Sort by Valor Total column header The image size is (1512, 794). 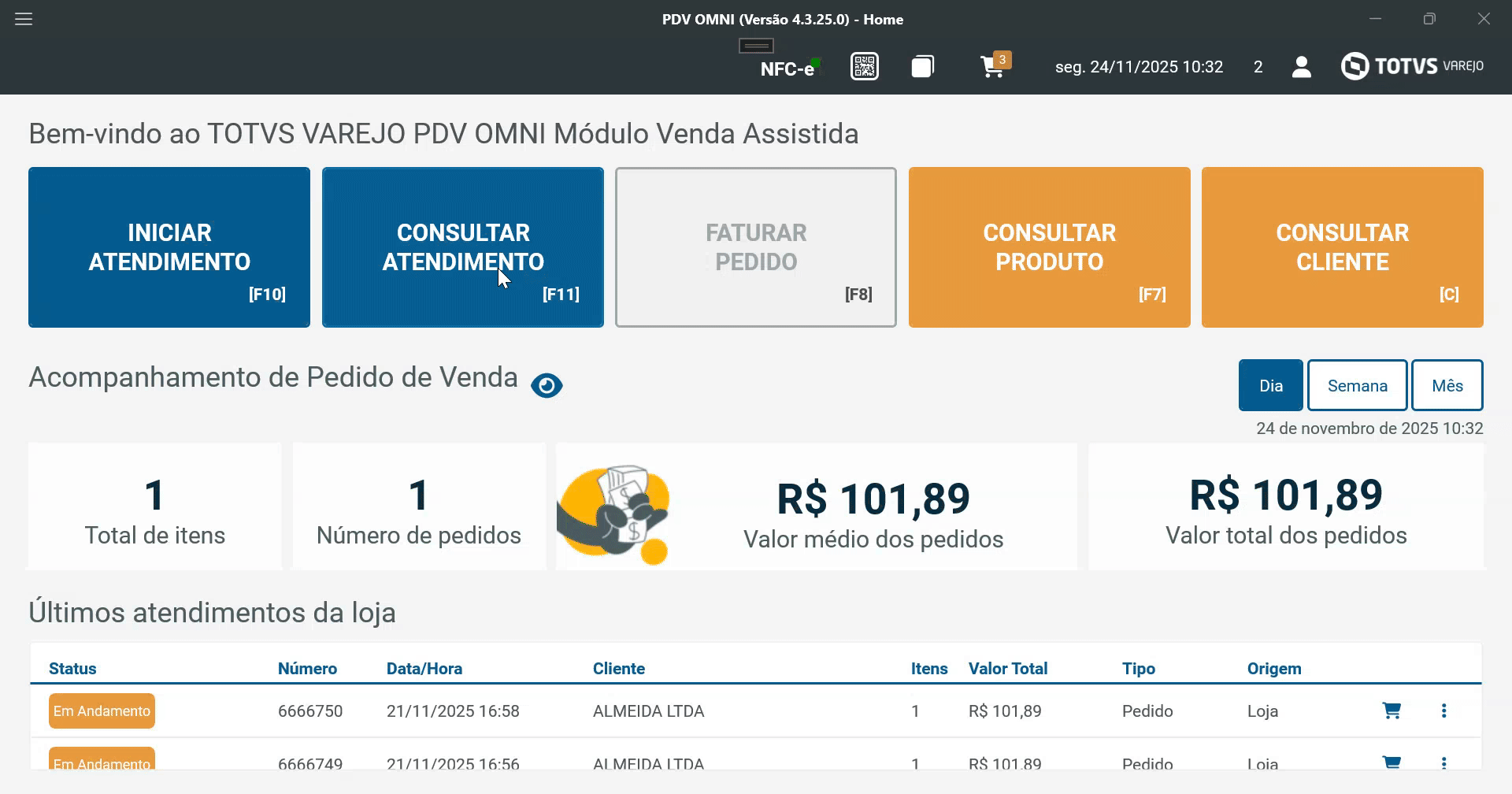point(1008,669)
